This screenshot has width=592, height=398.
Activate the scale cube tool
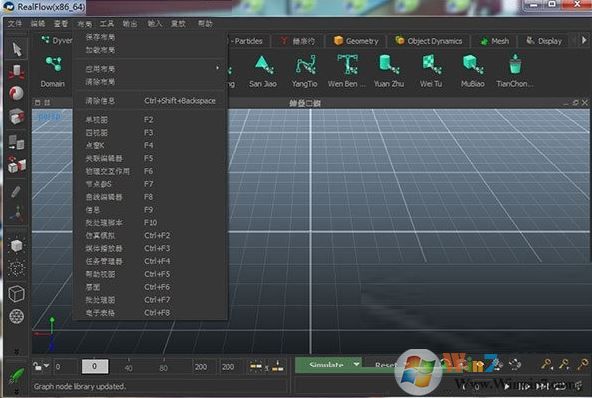click(16, 116)
